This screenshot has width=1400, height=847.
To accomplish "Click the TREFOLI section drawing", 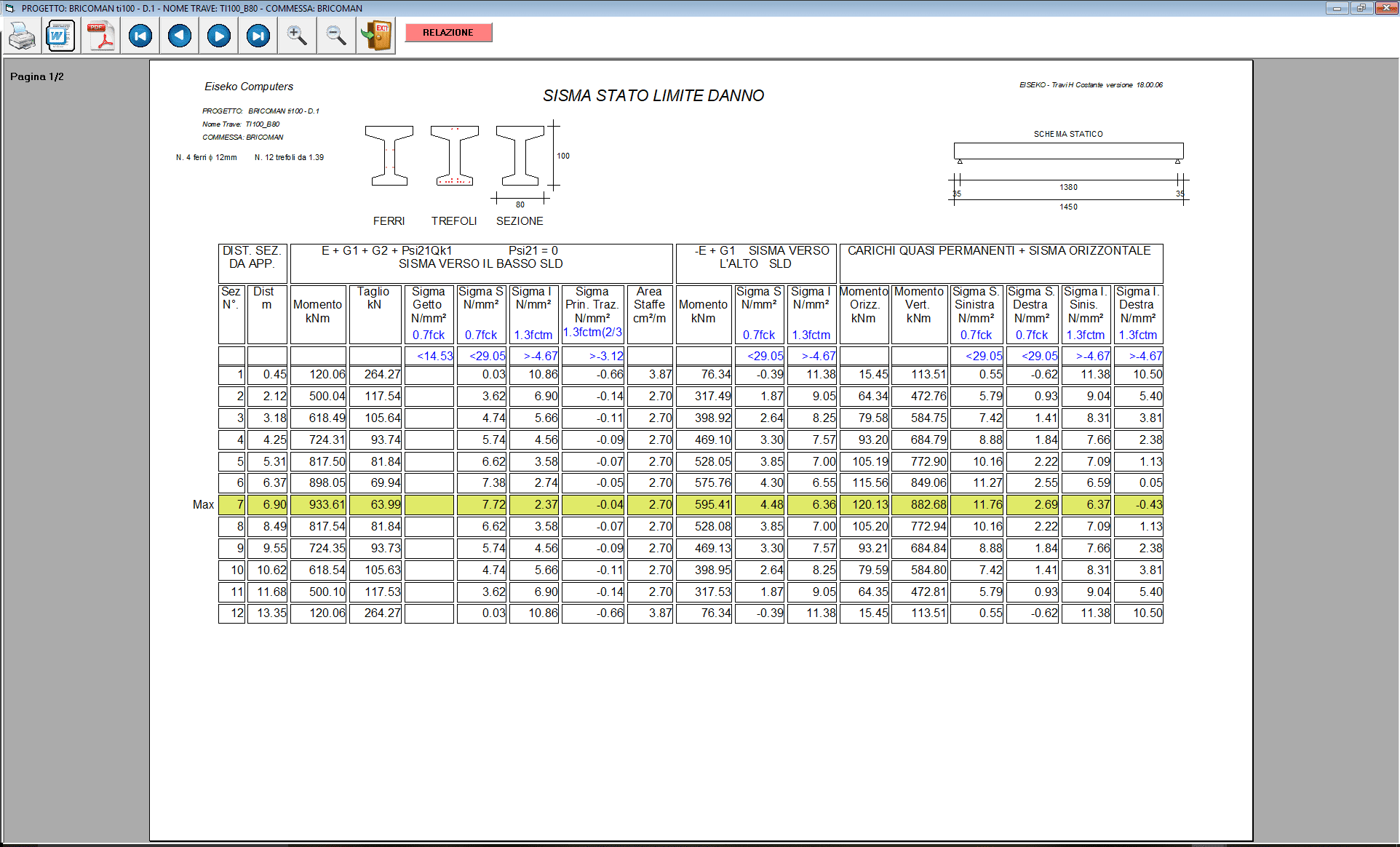I will (455, 156).
